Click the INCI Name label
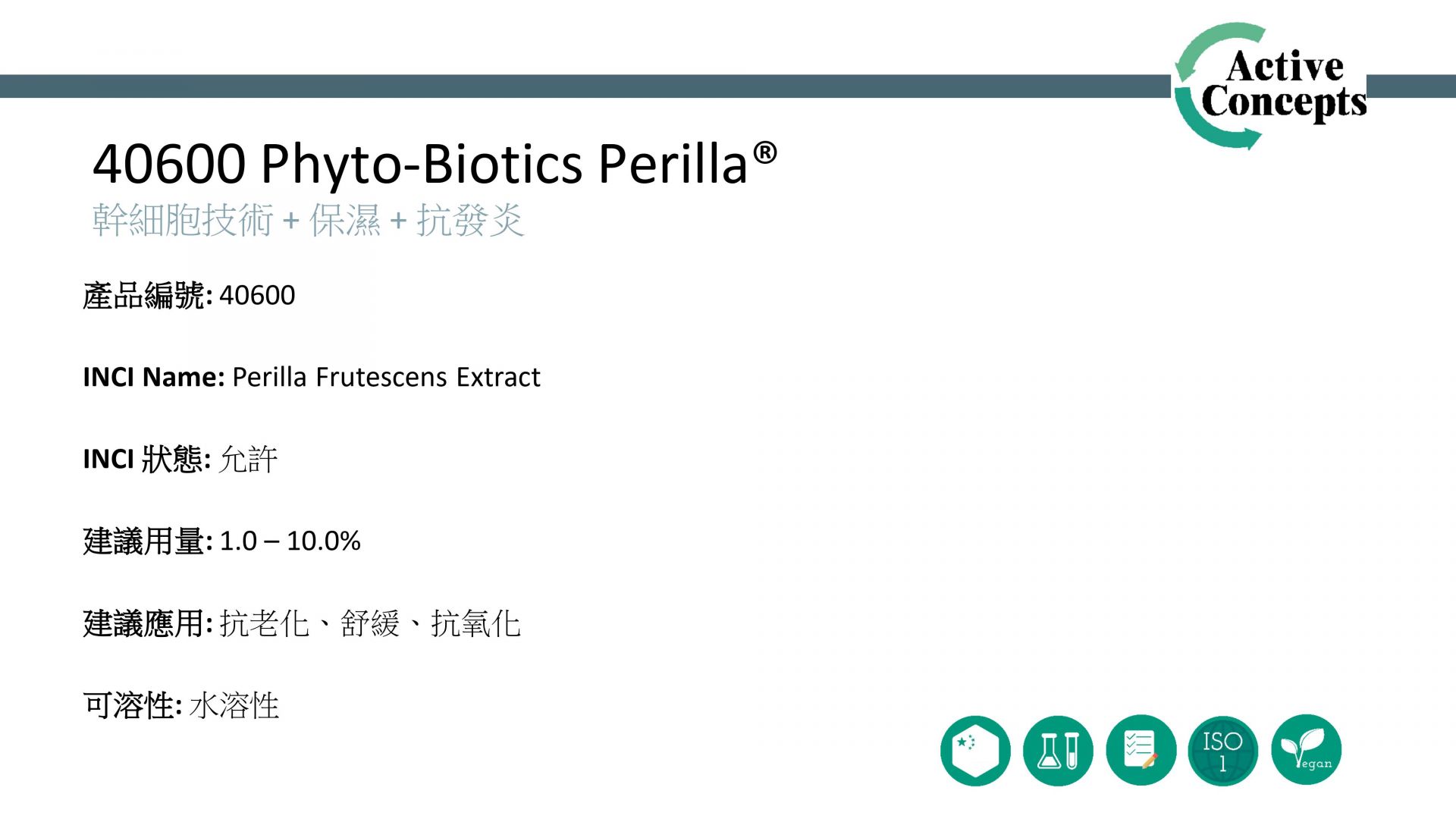The height and width of the screenshot is (819, 1456). pos(154,377)
